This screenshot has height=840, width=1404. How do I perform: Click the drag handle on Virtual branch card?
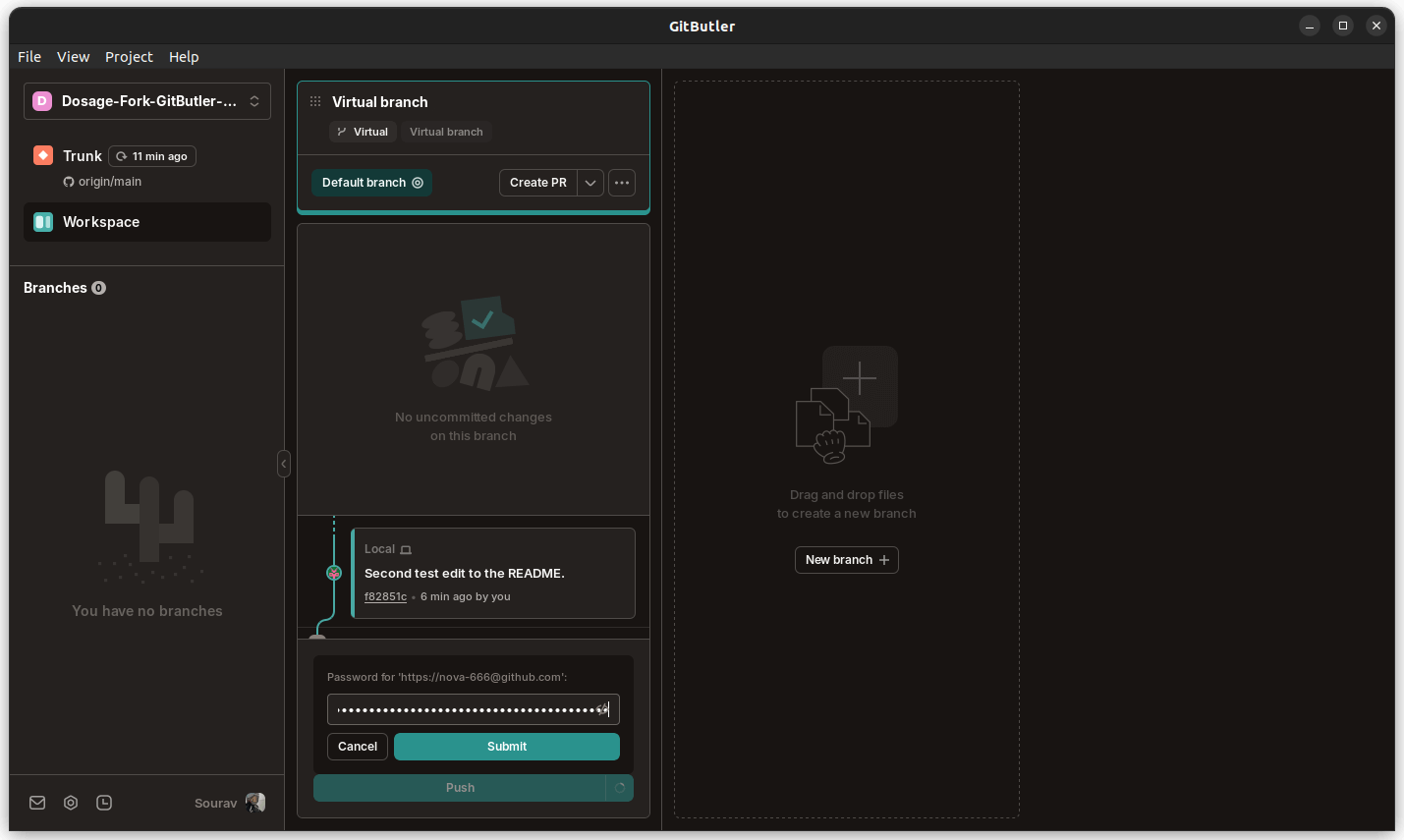click(x=314, y=101)
